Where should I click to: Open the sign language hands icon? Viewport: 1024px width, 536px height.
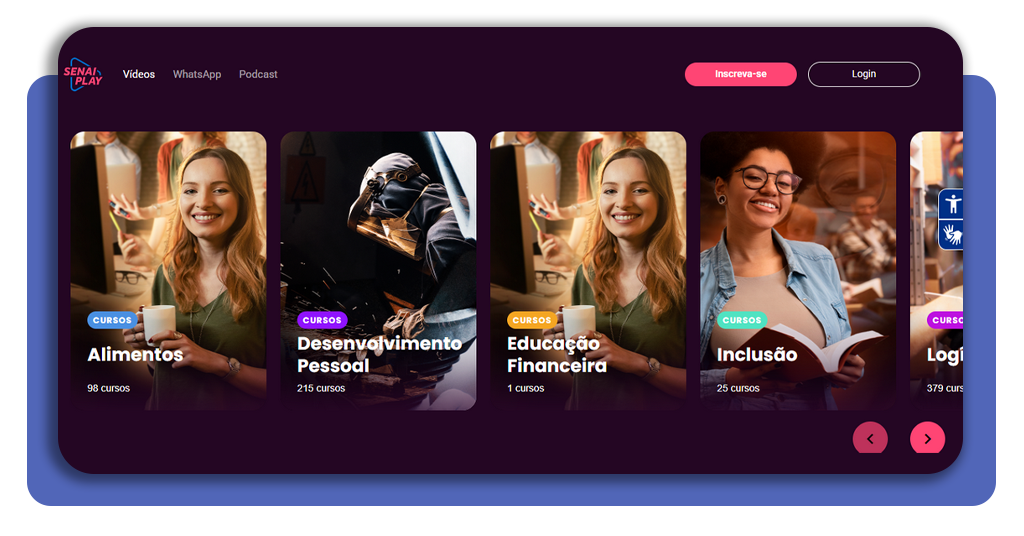(952, 234)
